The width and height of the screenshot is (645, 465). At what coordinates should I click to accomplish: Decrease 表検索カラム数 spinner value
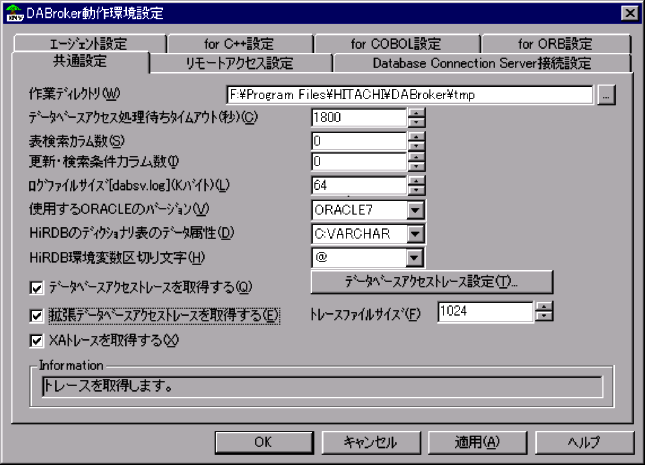[x=416, y=146]
